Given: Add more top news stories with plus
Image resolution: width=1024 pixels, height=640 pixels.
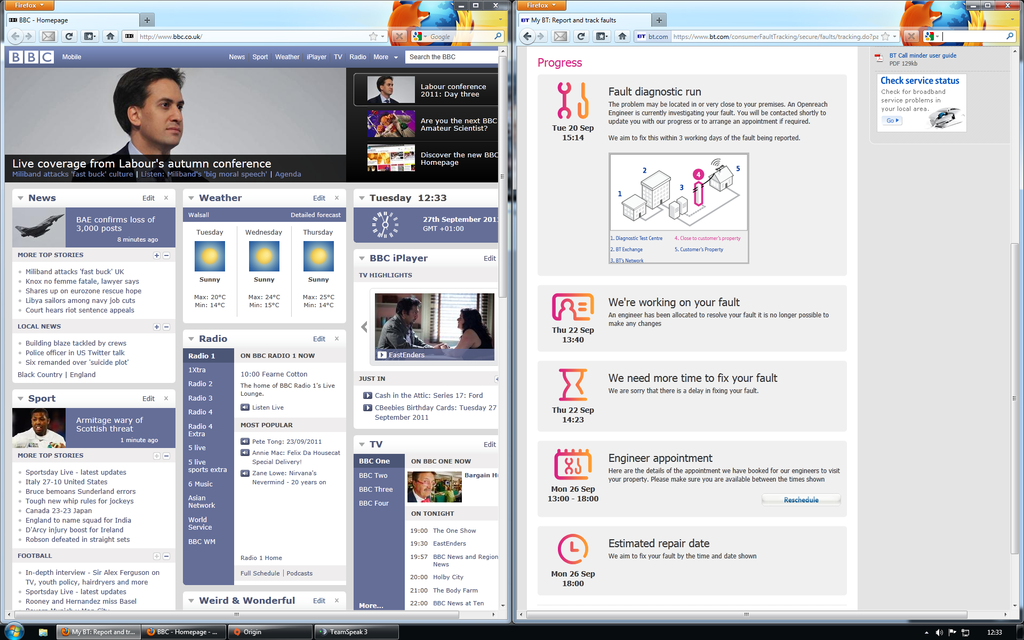Looking at the screenshot, I should (x=157, y=255).
